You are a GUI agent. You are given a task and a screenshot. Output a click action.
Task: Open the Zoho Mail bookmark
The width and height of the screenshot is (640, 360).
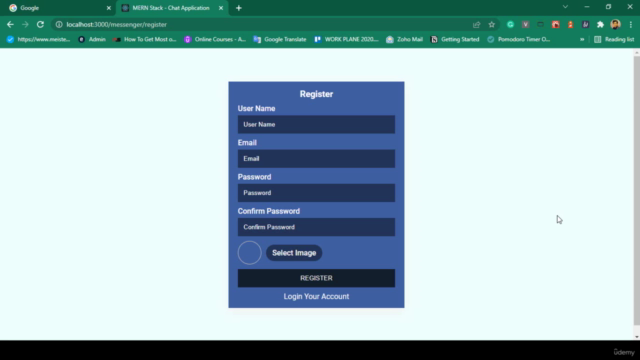[x=404, y=39]
